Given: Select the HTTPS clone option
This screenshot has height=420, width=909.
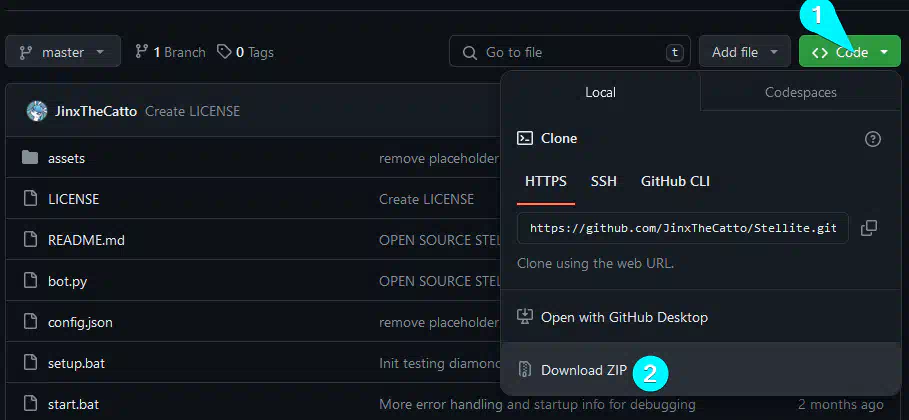Looking at the screenshot, I should pyautogui.click(x=546, y=181).
